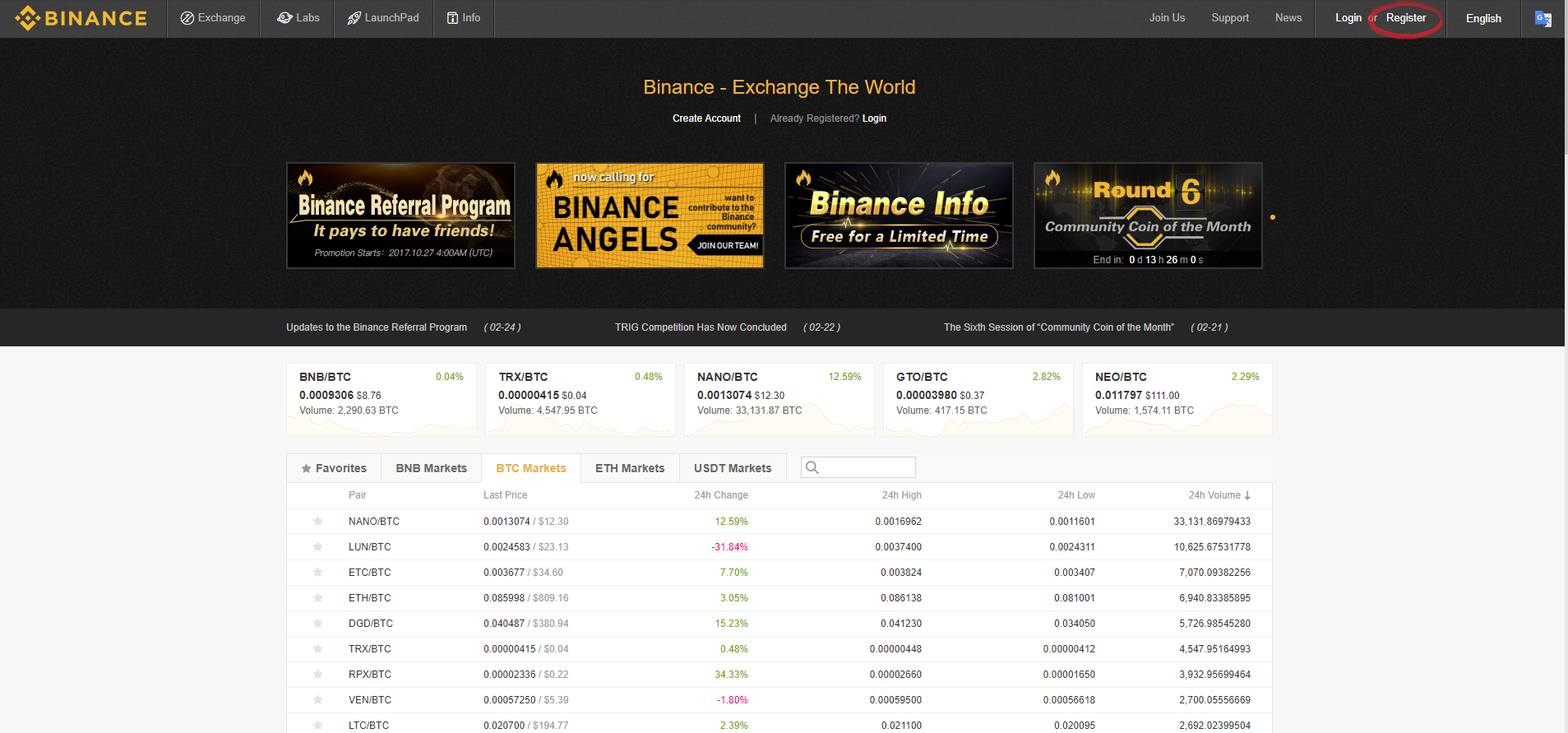Open the Info menu item
Image resolution: width=1568 pixels, height=733 pixels.
pyautogui.click(x=464, y=18)
